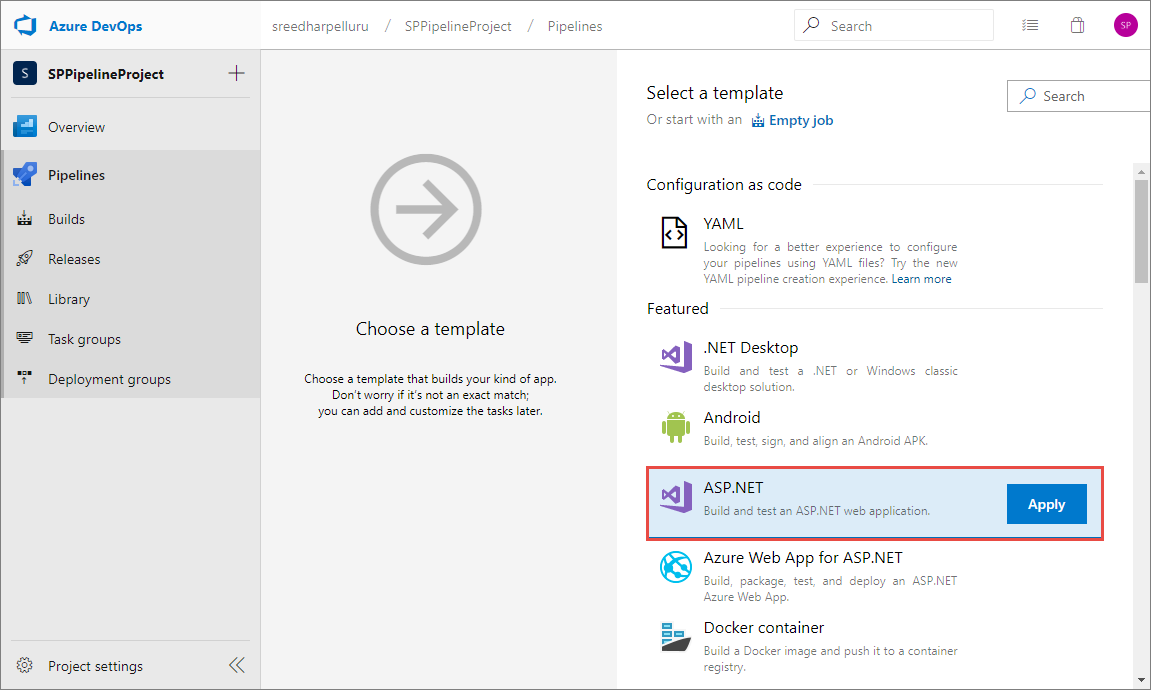Select the Overview section
The height and width of the screenshot is (690, 1151).
[x=75, y=126]
